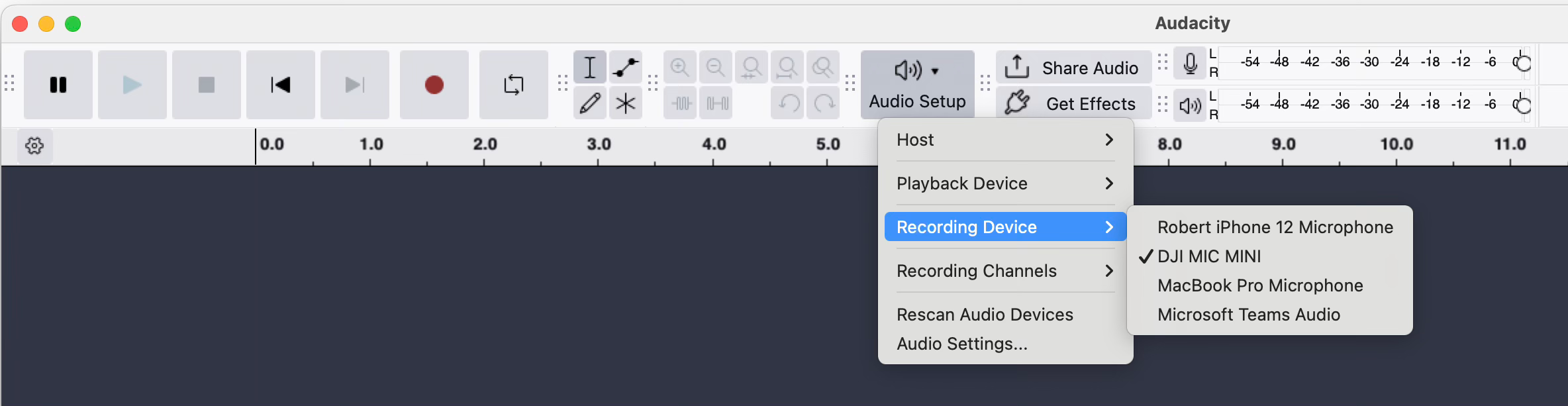Expand the Host submenu
The height and width of the screenshot is (406, 1568).
1005,140
